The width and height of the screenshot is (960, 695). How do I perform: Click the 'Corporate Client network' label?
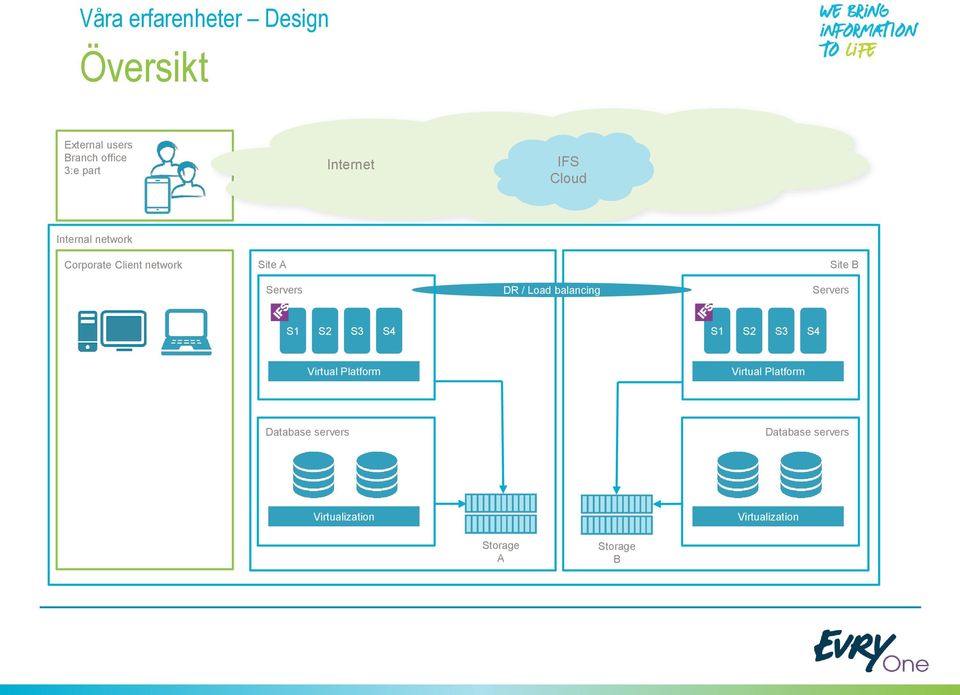[x=123, y=265]
